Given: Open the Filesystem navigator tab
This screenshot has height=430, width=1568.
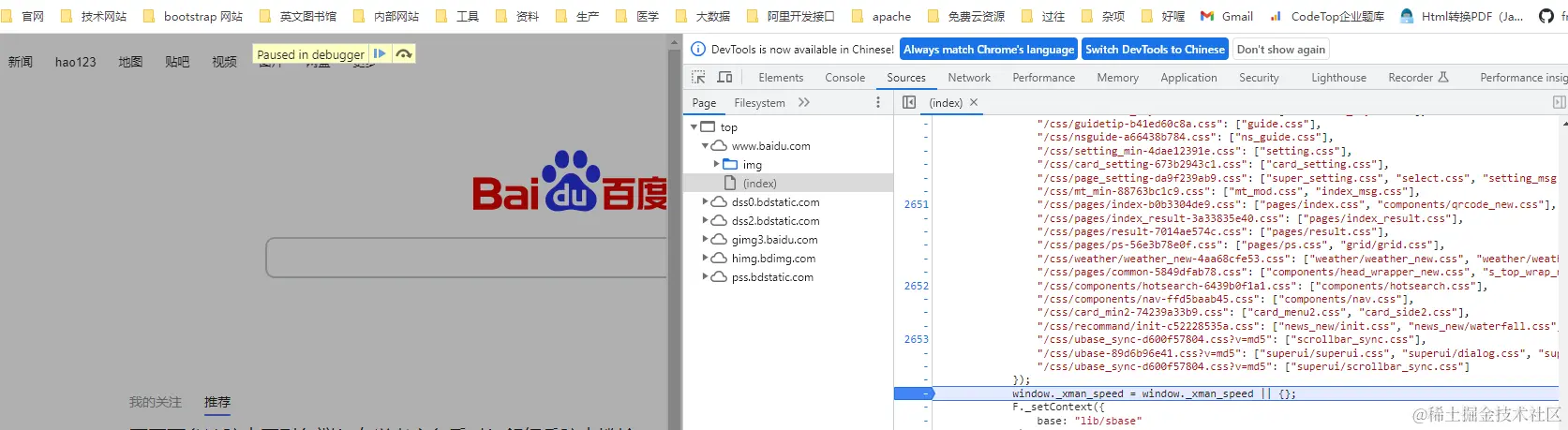Looking at the screenshot, I should coord(759,102).
